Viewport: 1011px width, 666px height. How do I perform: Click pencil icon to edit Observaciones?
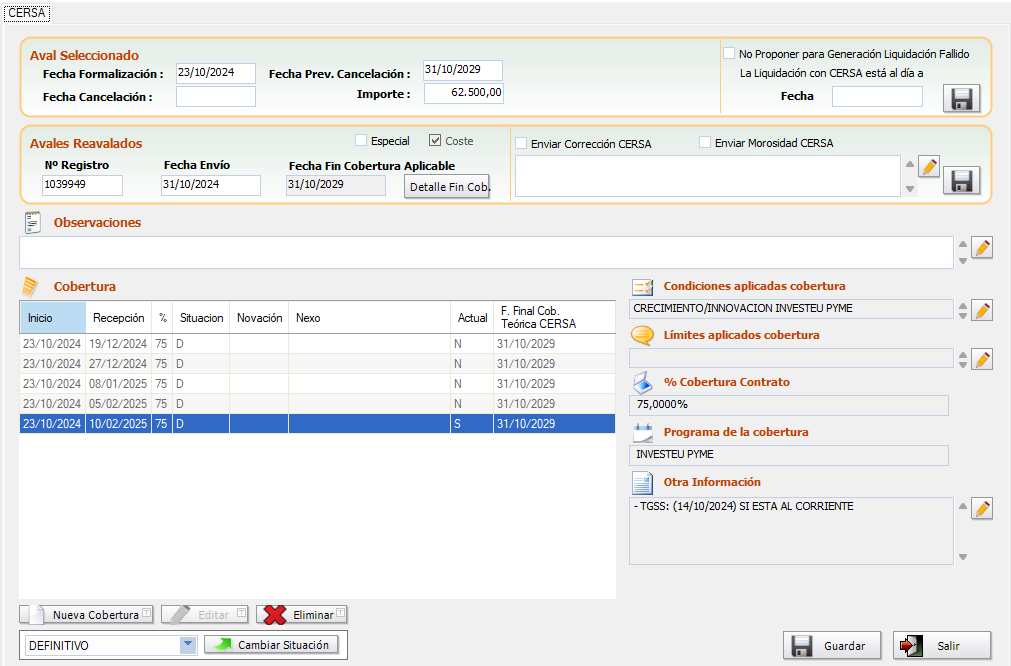pyautogui.click(x=982, y=248)
